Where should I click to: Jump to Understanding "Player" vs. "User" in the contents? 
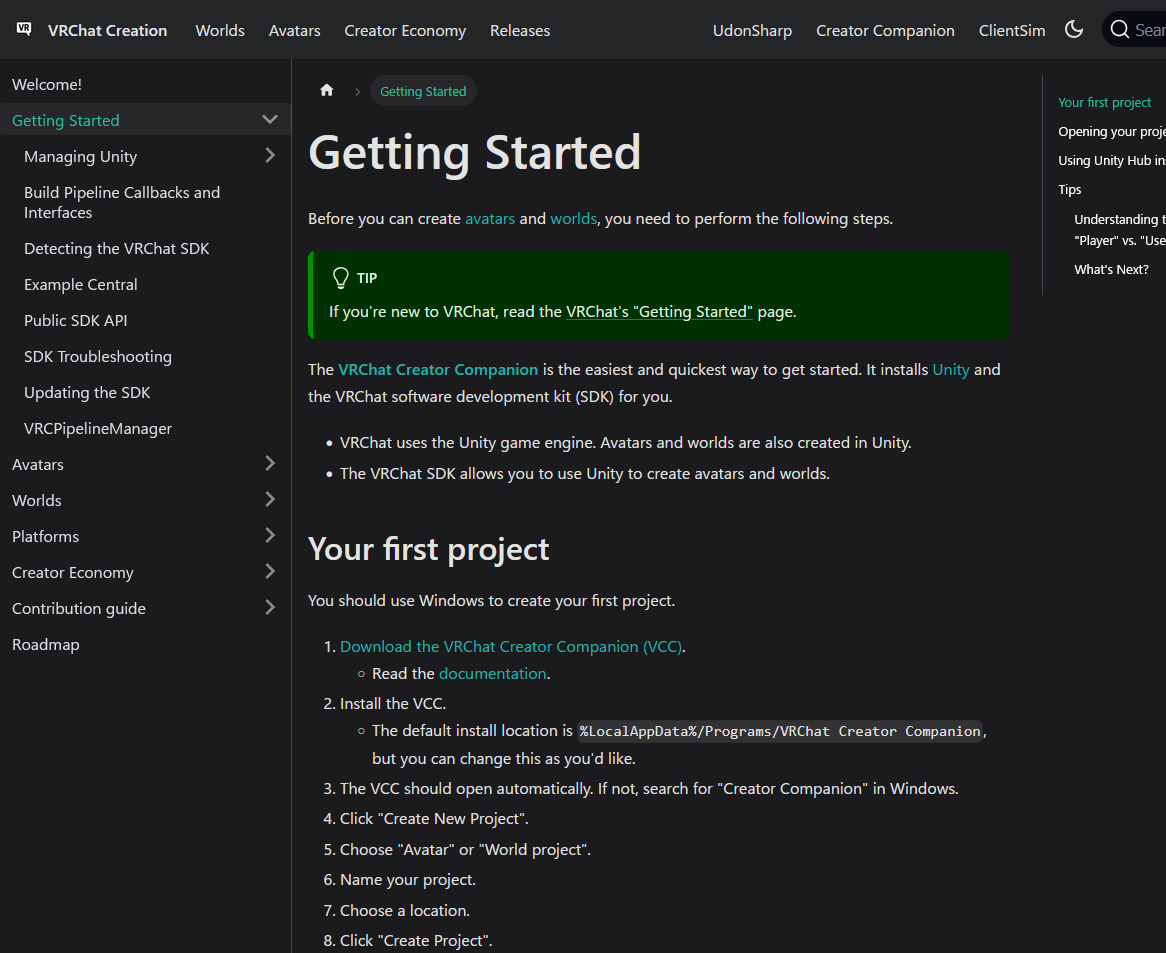pos(1120,230)
